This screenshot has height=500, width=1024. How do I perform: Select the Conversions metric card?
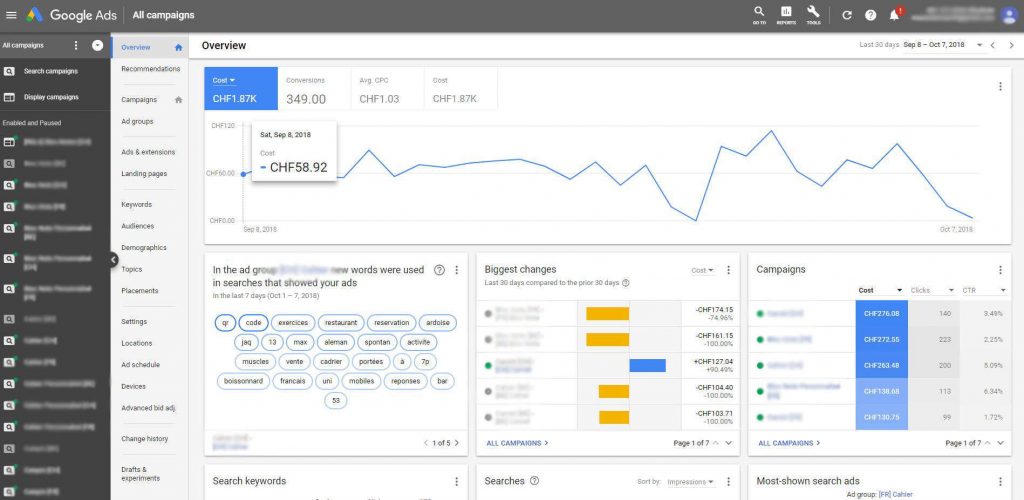click(x=314, y=89)
